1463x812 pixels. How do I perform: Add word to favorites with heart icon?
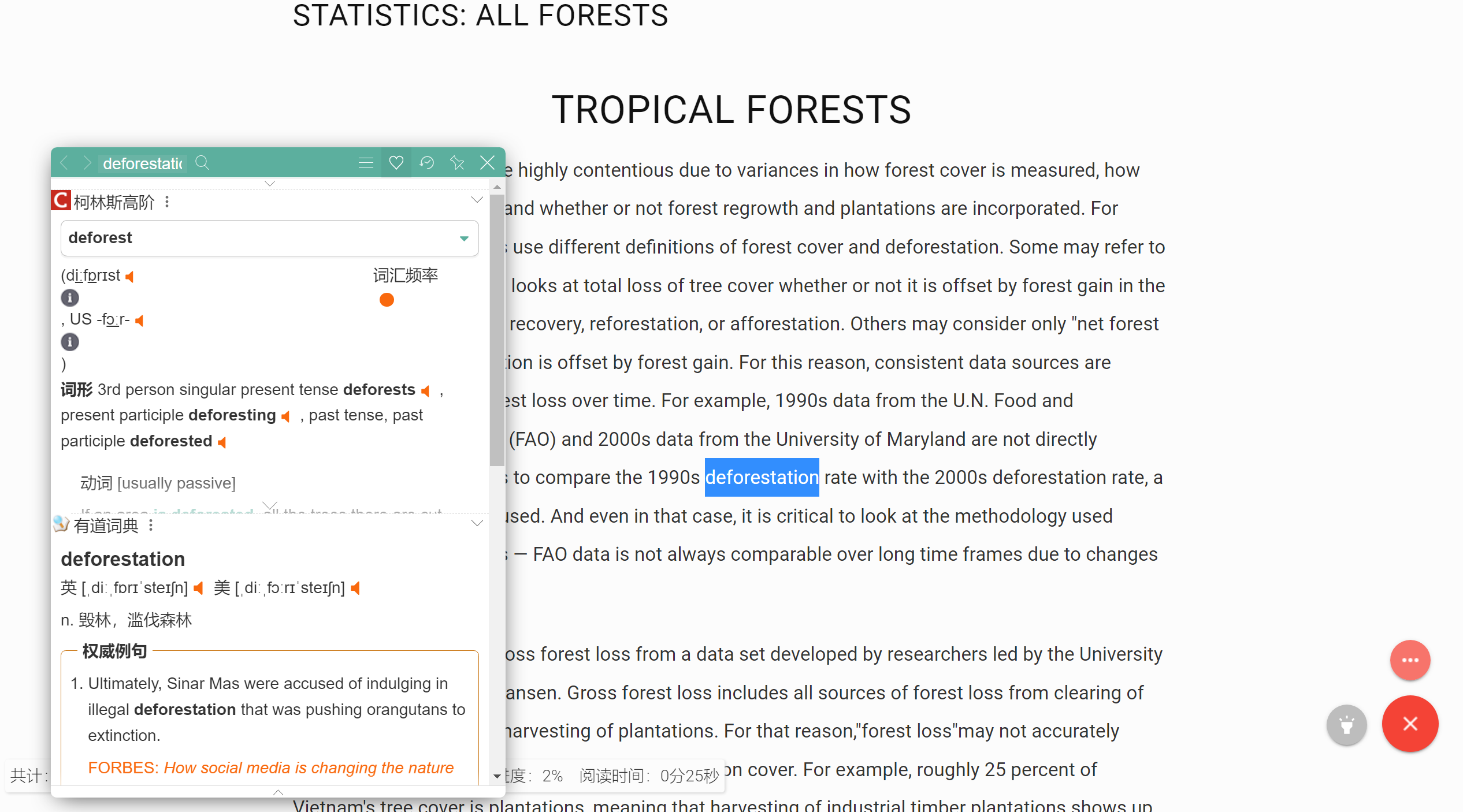click(x=396, y=163)
